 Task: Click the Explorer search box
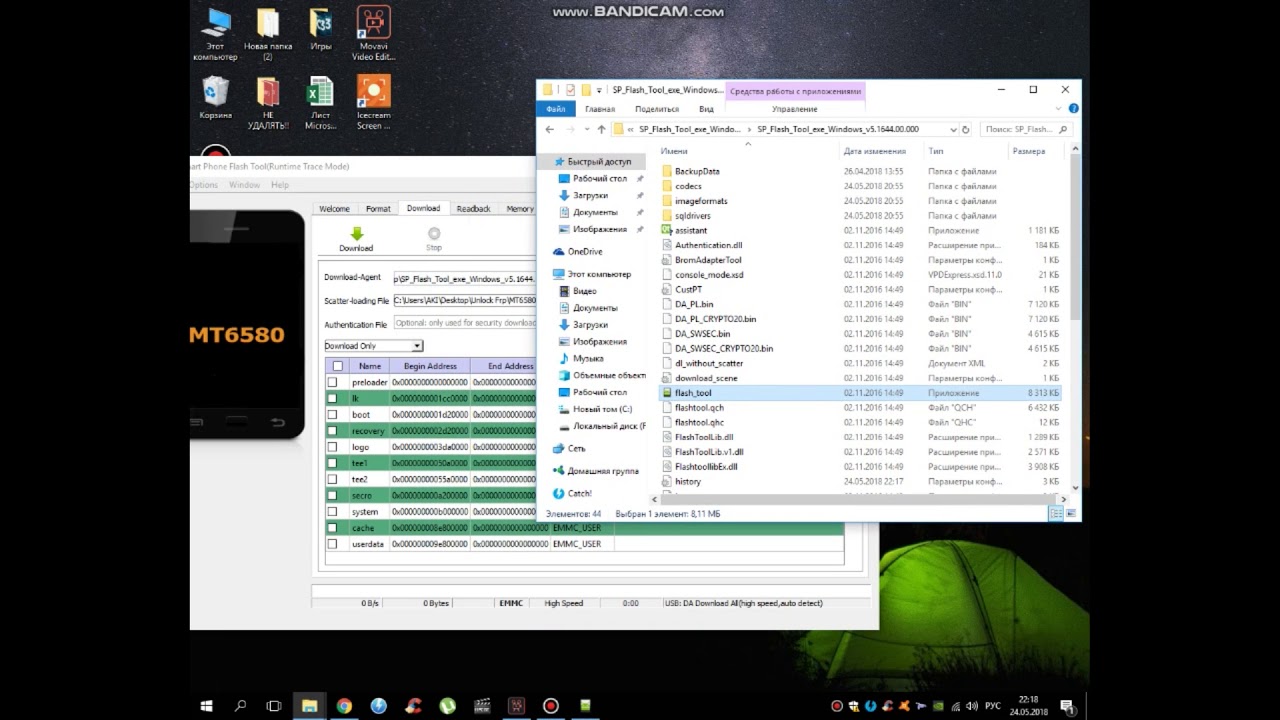(x=1027, y=129)
